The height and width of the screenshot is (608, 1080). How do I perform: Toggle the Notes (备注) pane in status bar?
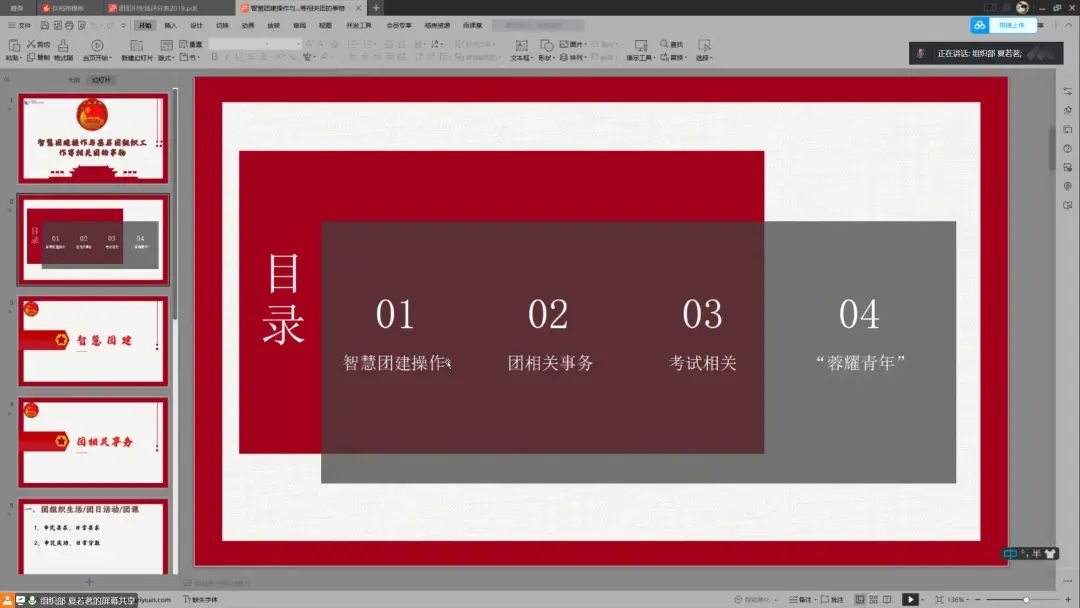tap(800, 599)
